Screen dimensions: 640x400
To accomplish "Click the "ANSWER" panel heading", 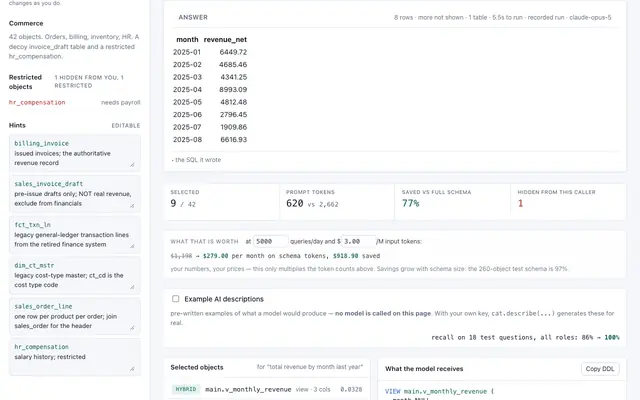I will pos(193,17).
